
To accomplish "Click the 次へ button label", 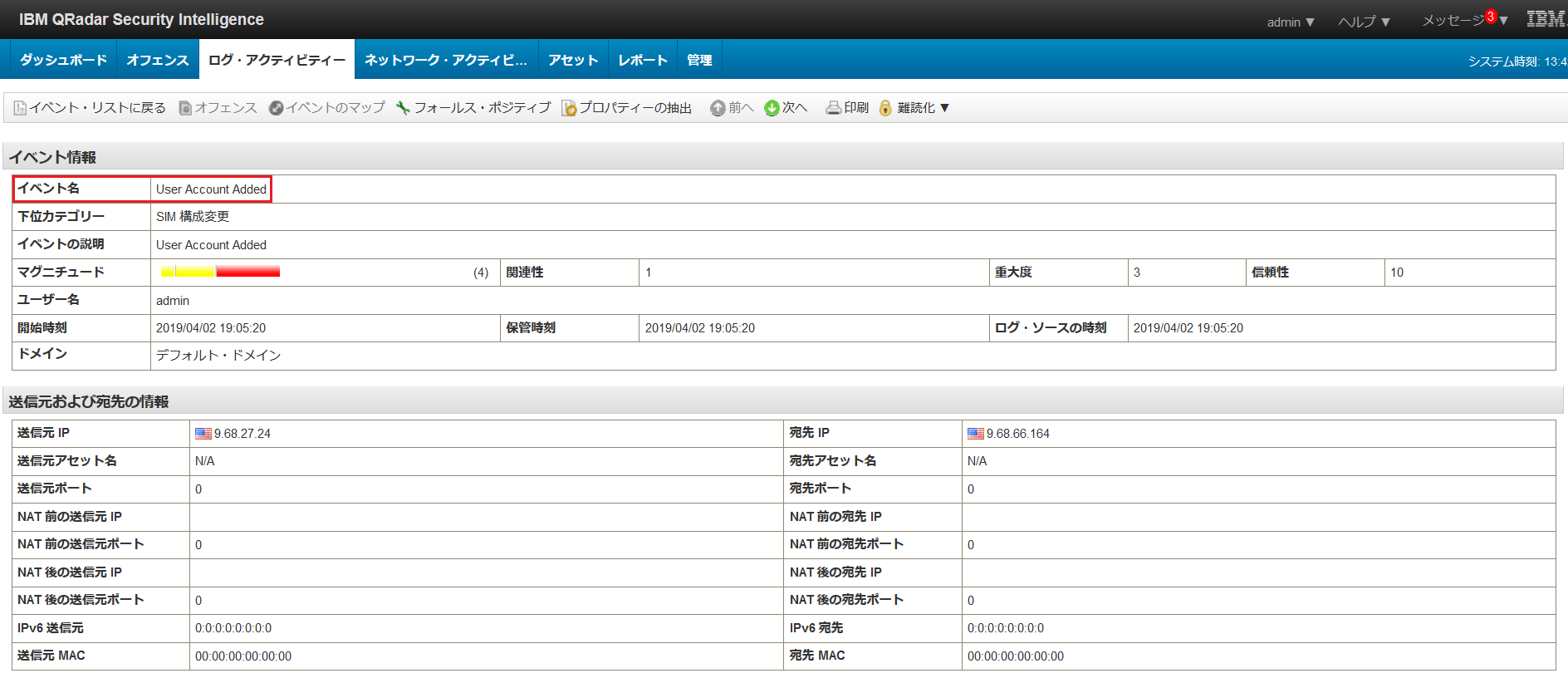I will pyautogui.click(x=795, y=108).
